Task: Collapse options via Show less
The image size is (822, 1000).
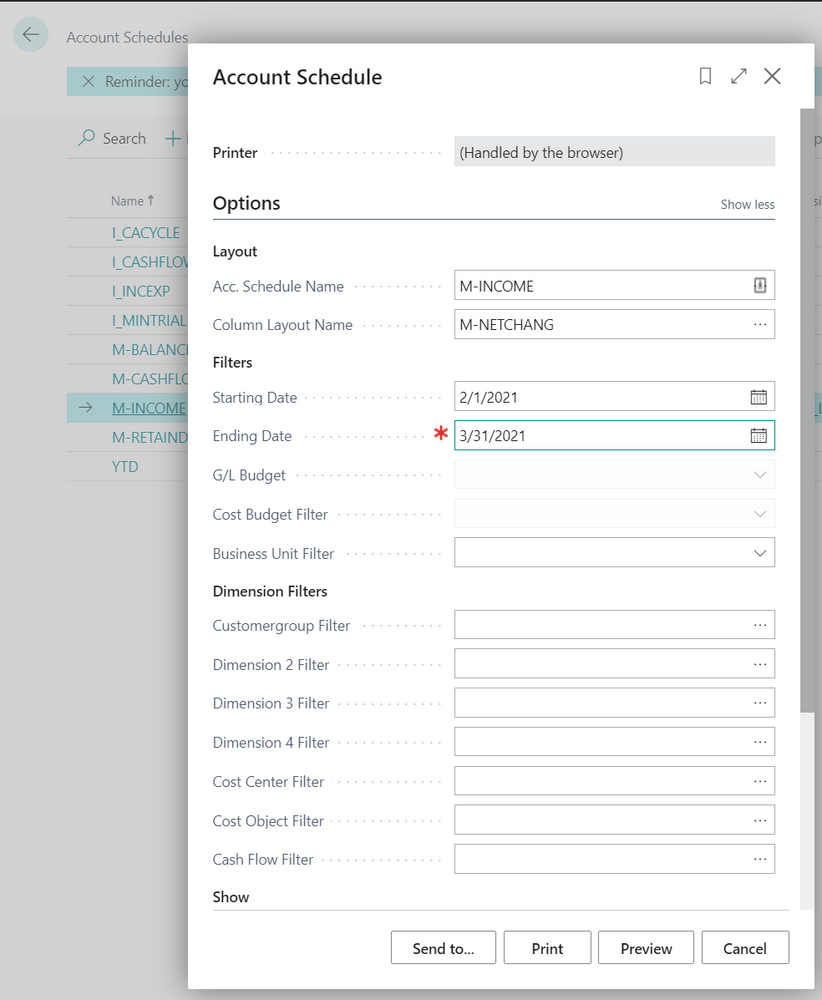Action: click(747, 204)
